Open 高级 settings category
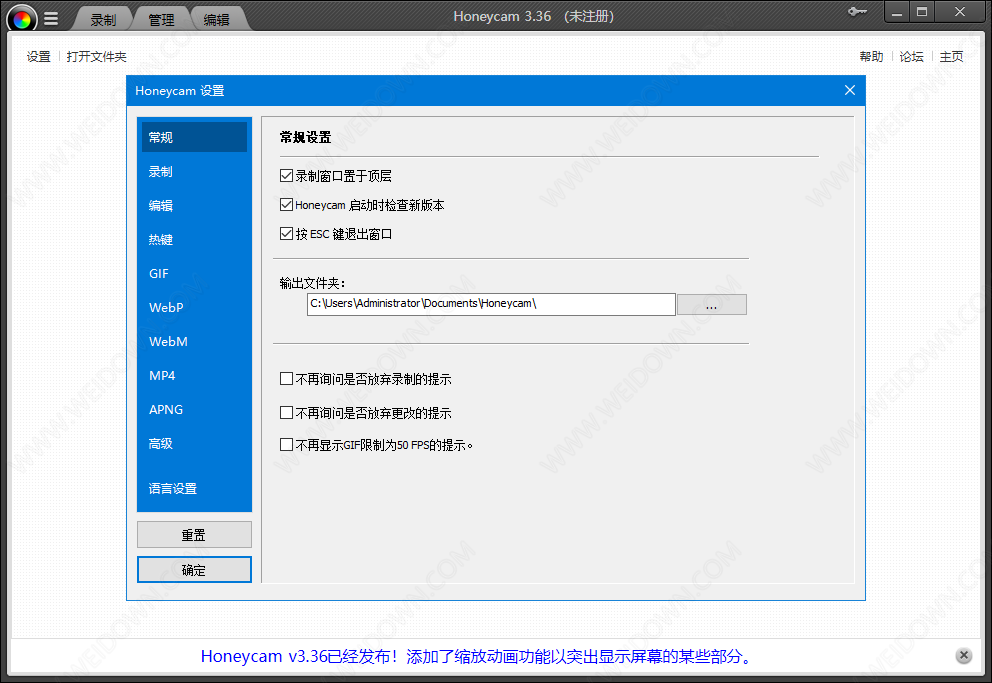Screen dimensions: 992x683 click(x=194, y=444)
